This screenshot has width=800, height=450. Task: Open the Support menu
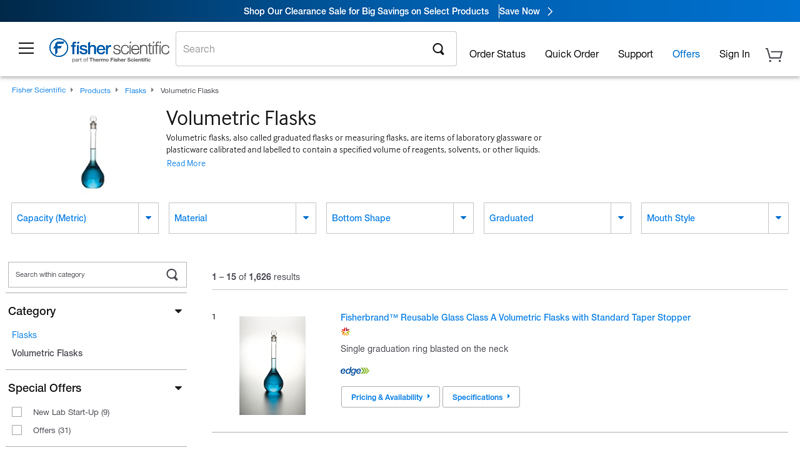635,54
